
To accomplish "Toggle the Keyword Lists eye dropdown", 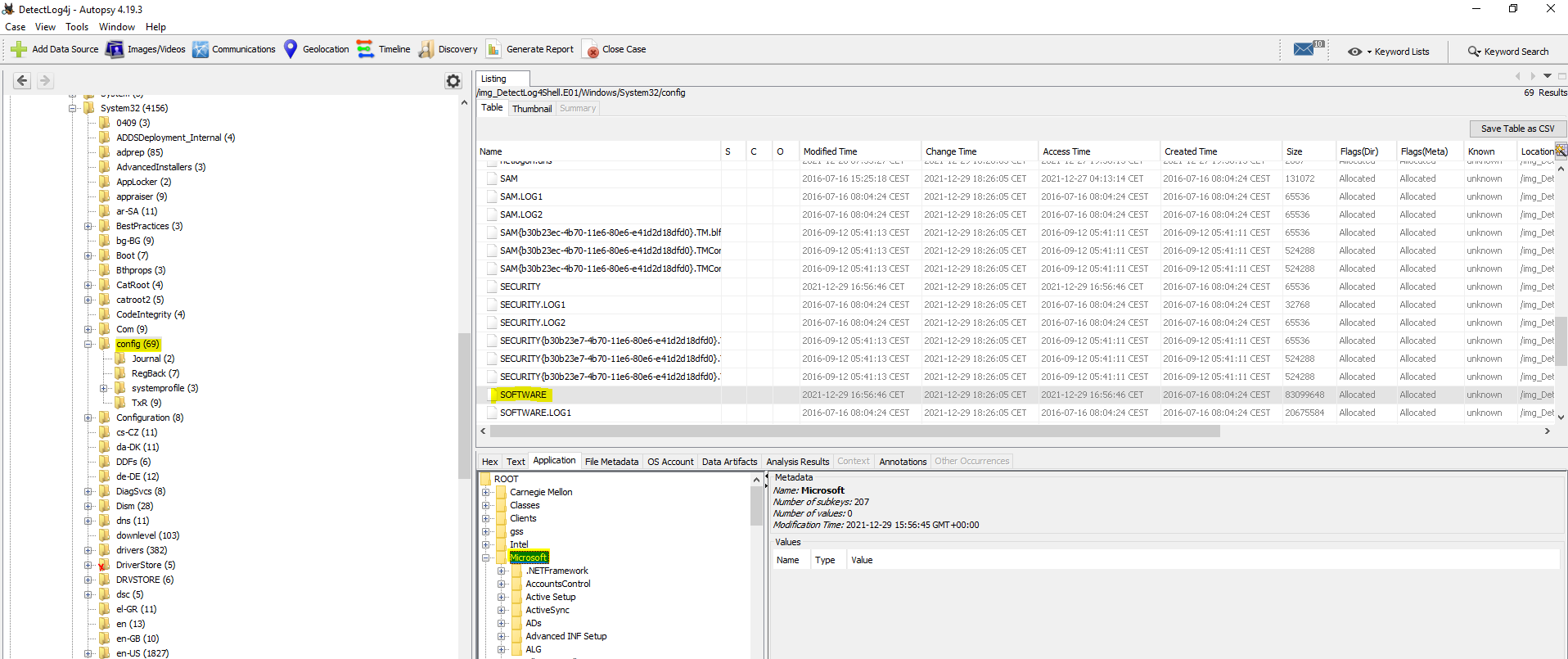I will point(1356,52).
